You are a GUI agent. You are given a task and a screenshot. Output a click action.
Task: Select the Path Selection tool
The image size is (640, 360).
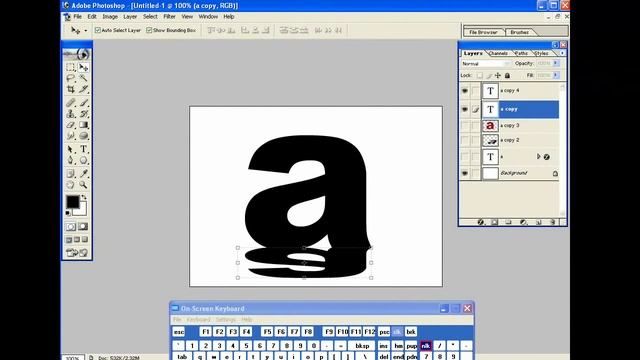point(71,149)
